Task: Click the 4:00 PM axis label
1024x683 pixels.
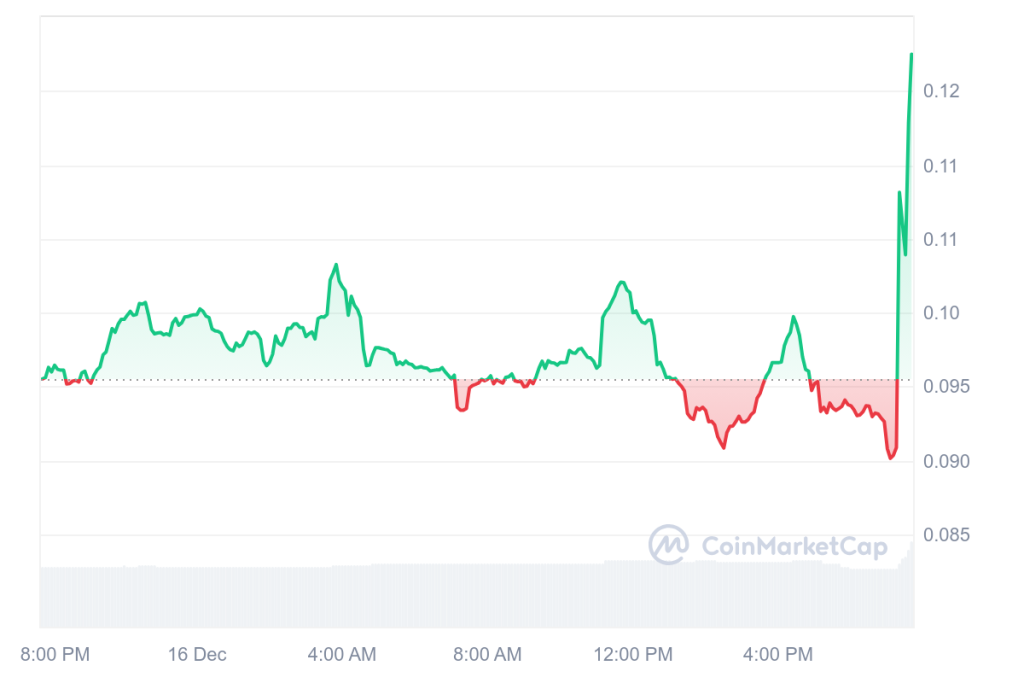Action: click(778, 655)
